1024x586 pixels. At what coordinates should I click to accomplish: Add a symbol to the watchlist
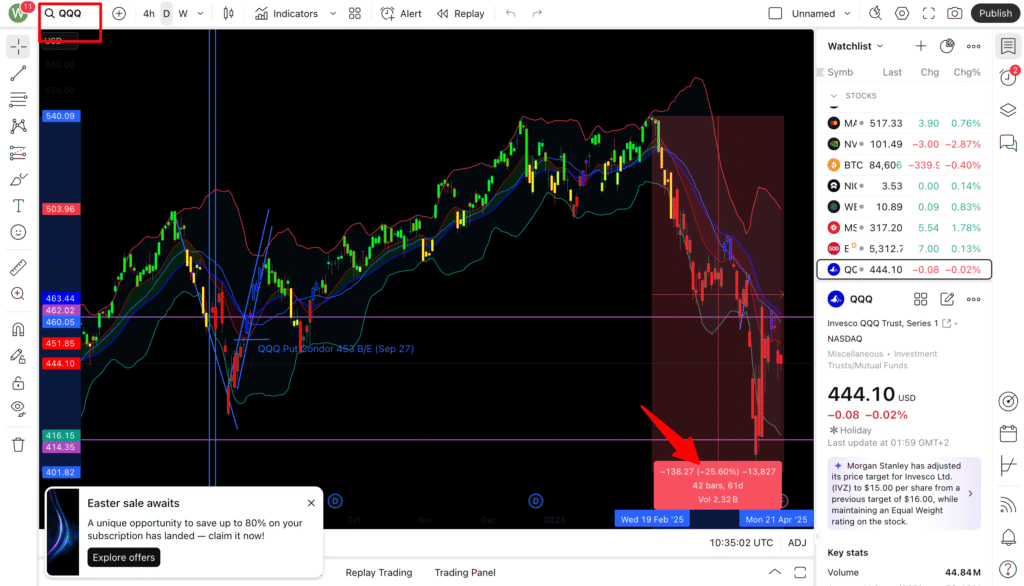(x=921, y=46)
